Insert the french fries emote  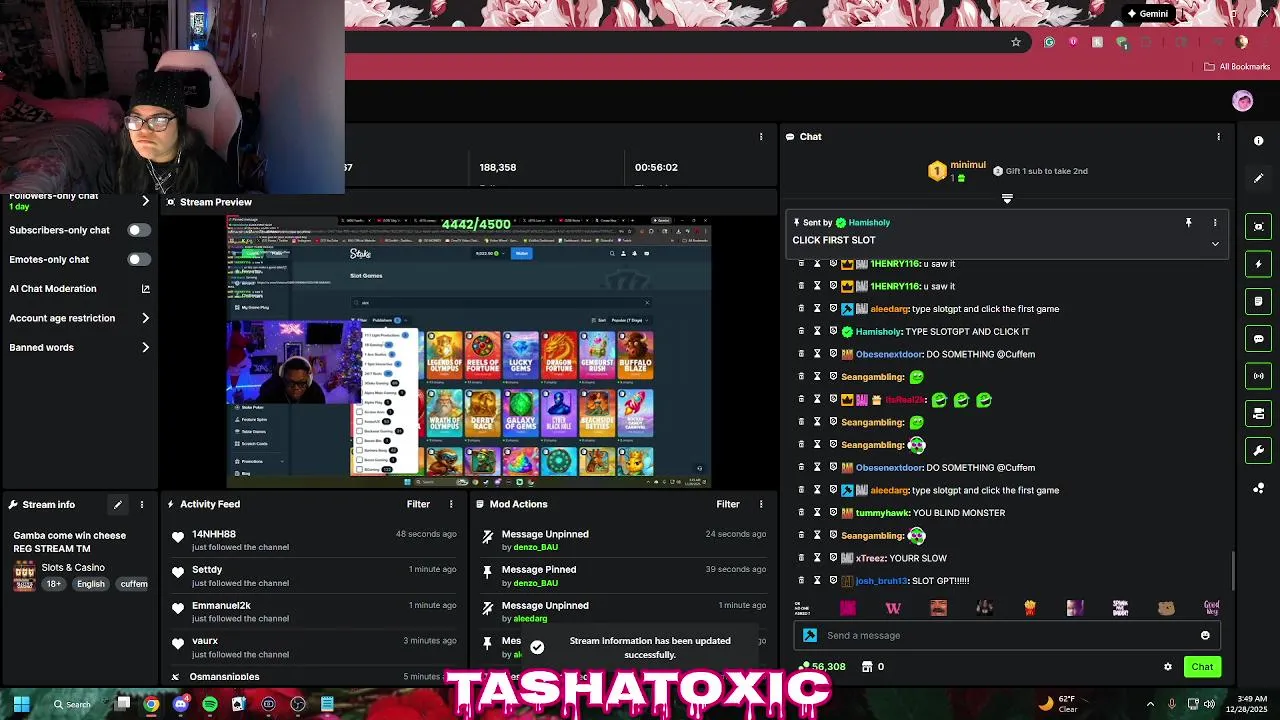tap(1030, 608)
